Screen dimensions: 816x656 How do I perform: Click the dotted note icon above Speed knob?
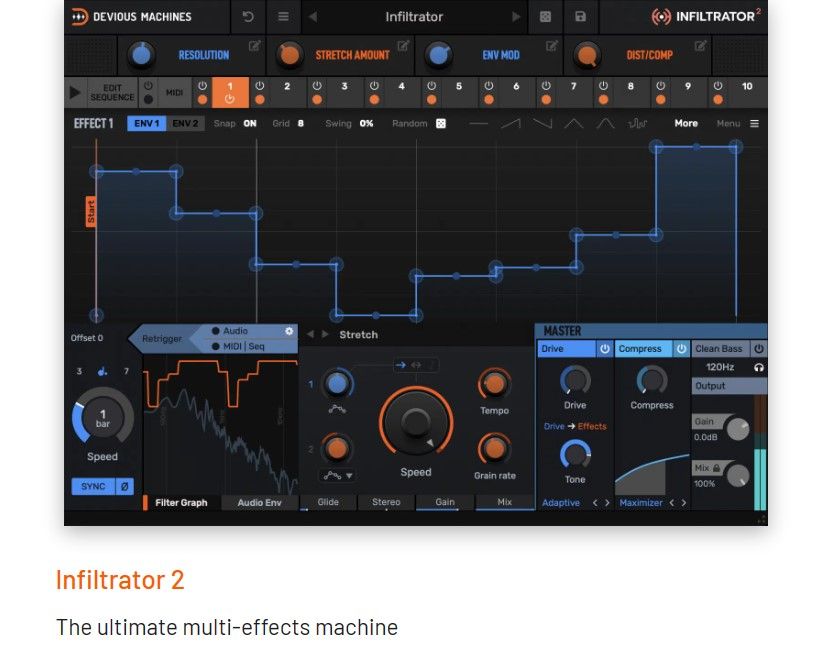pyautogui.click(x=103, y=371)
